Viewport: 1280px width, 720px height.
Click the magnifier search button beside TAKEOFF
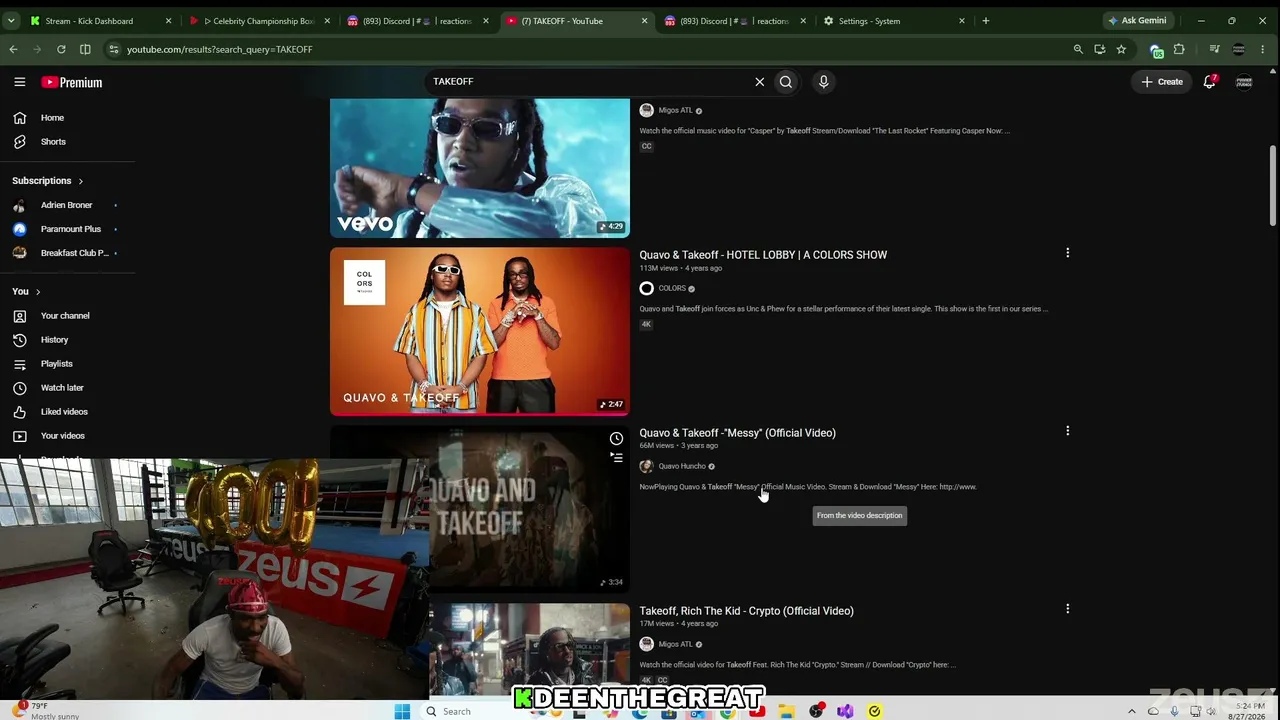tap(786, 82)
